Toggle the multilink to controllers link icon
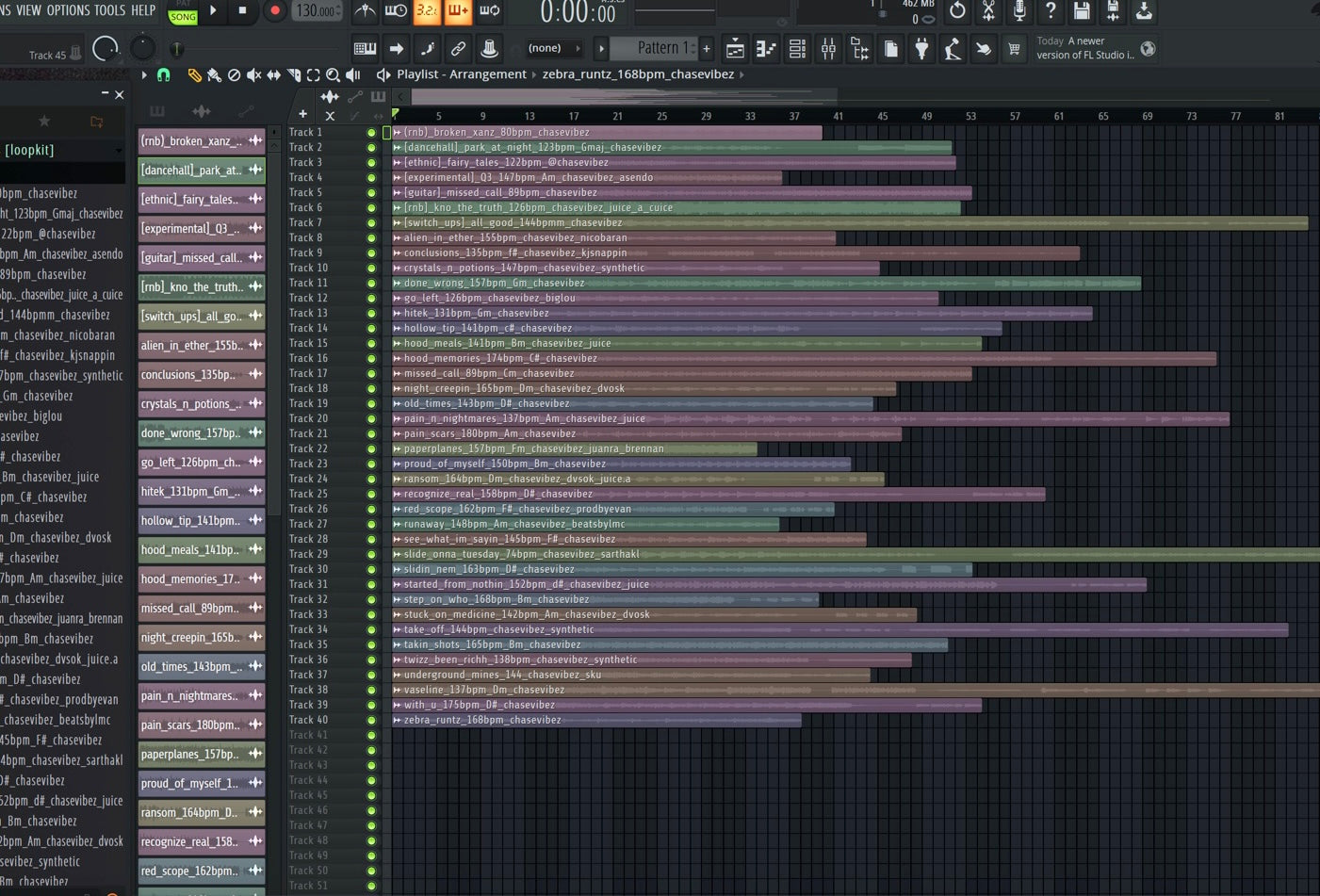Image resolution: width=1320 pixels, height=896 pixels. point(458,48)
